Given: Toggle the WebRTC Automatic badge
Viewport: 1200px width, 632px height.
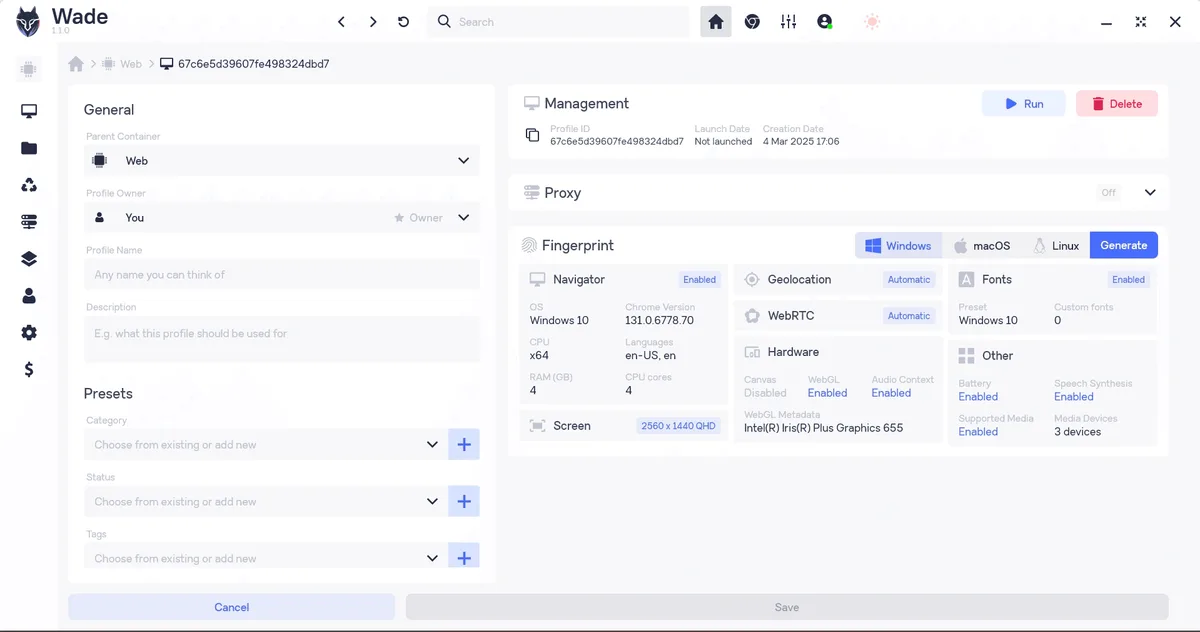Looking at the screenshot, I should click(909, 316).
